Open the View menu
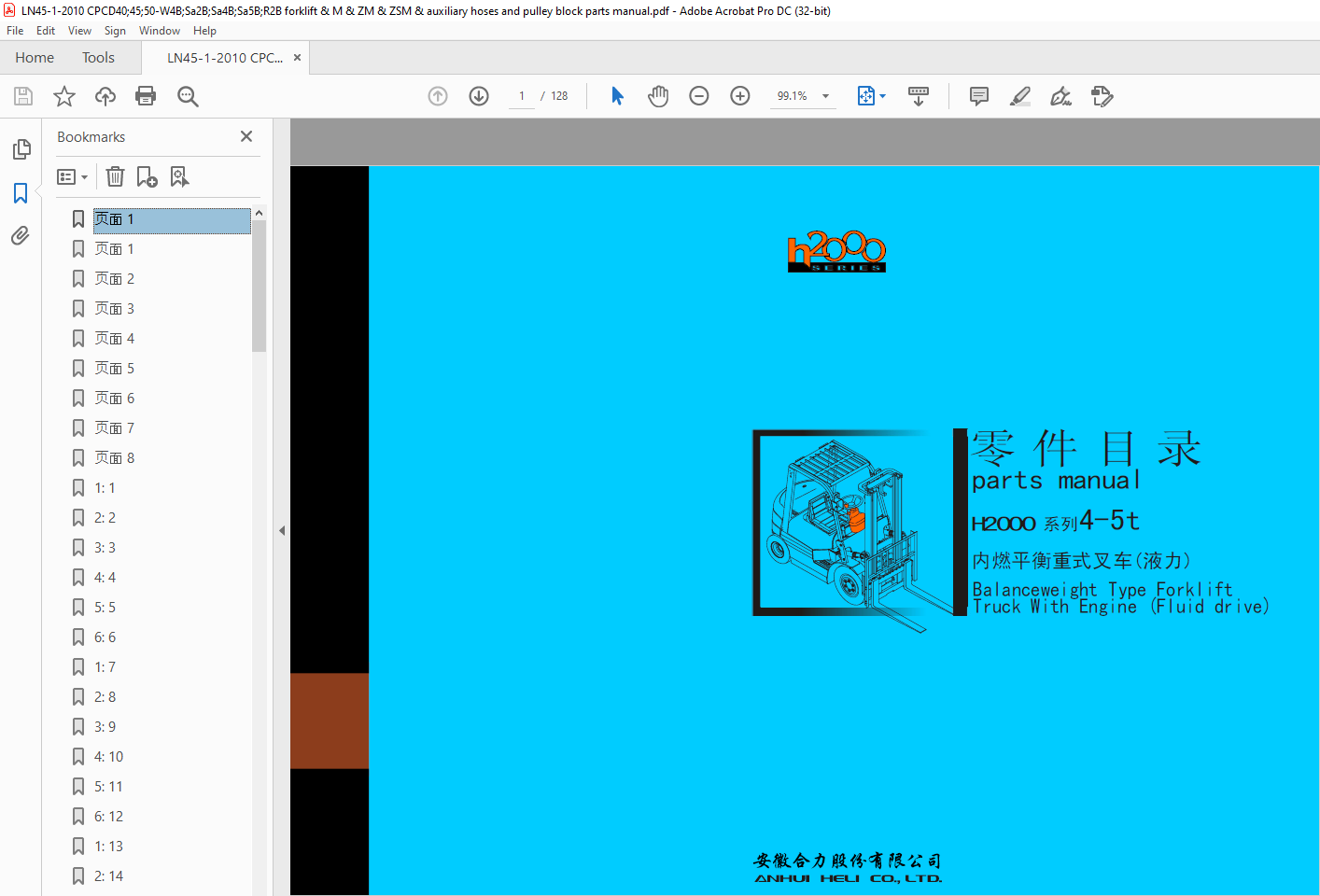Screen dimensions: 1320x896 (79, 31)
